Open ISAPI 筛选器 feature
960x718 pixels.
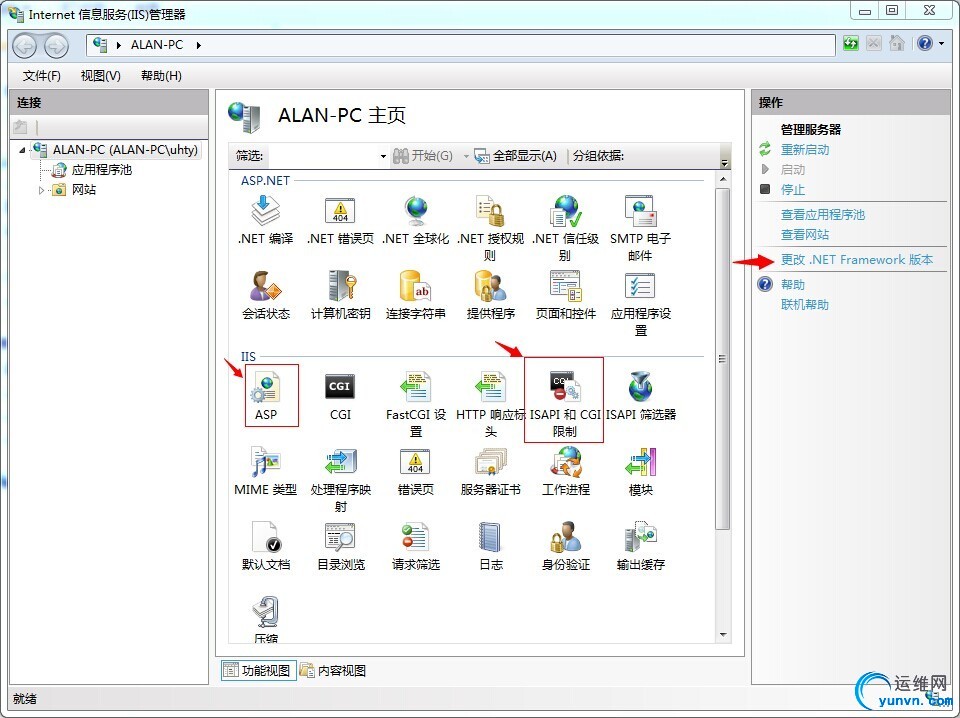click(x=640, y=396)
